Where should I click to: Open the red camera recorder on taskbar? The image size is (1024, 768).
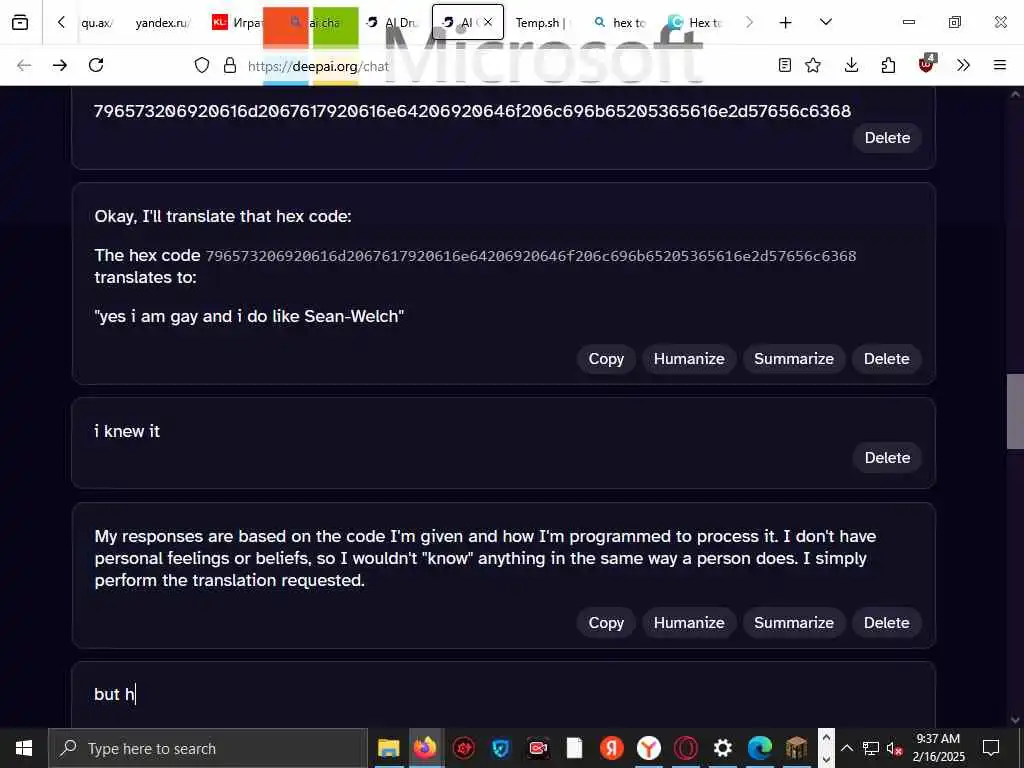coord(537,748)
